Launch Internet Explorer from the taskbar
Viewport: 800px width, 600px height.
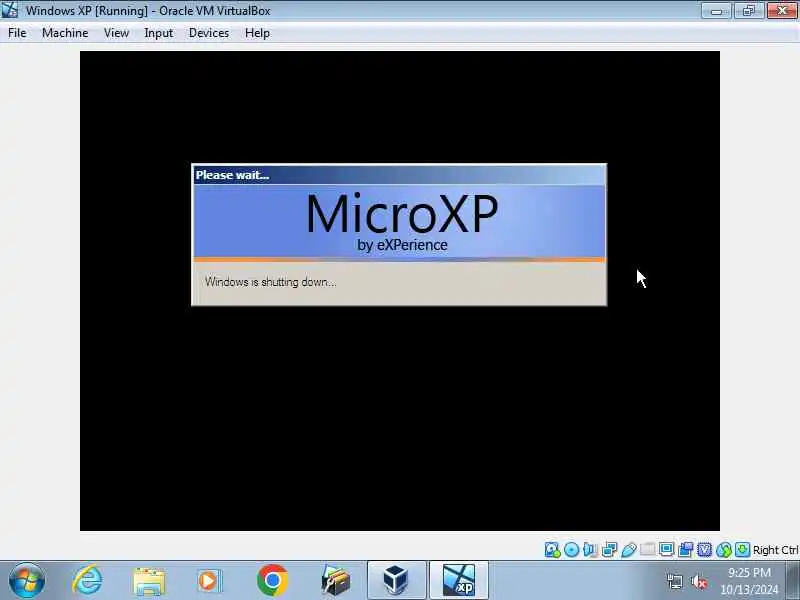click(x=87, y=581)
